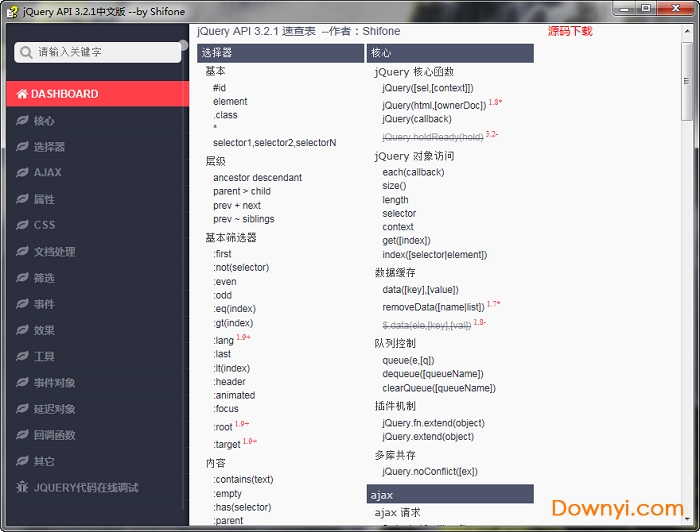Click the leaf icon beside 效果

[22, 330]
